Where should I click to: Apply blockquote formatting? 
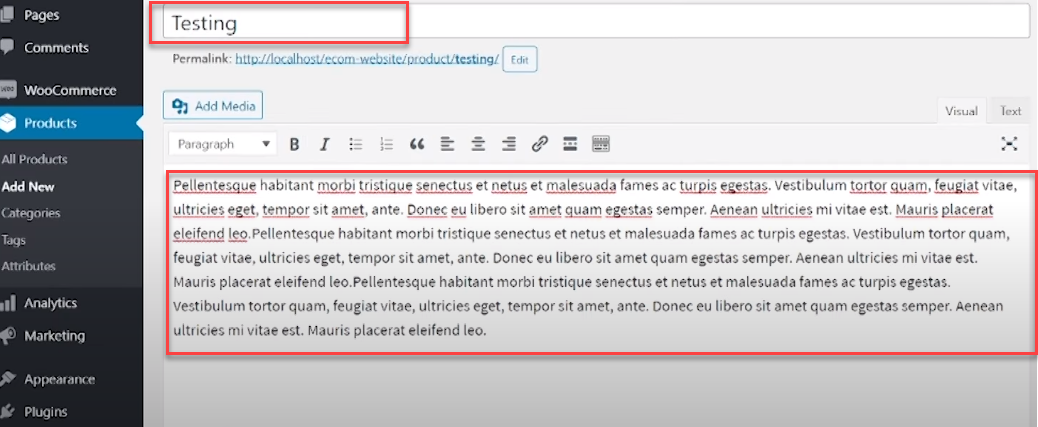point(416,144)
